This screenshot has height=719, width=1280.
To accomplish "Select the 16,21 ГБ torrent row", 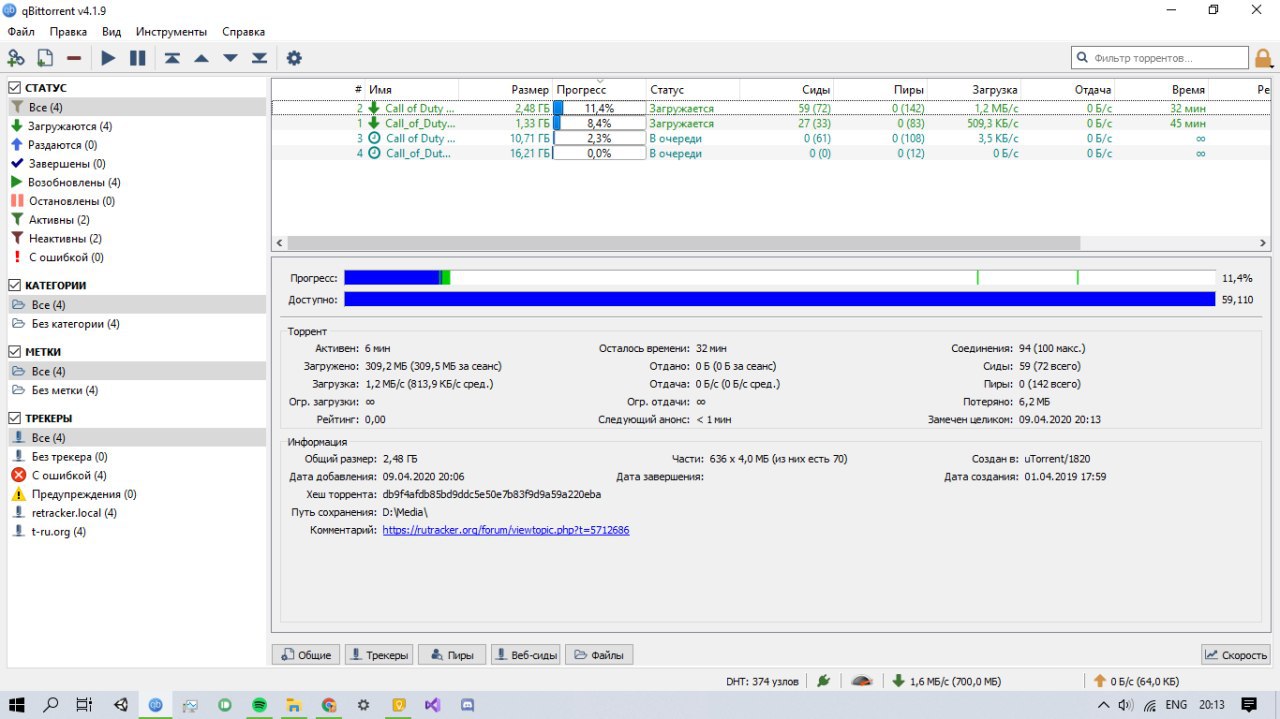I will click(770, 153).
